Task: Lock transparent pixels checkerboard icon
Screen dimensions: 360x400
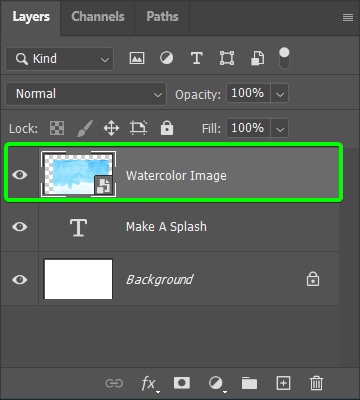Action: [57, 128]
